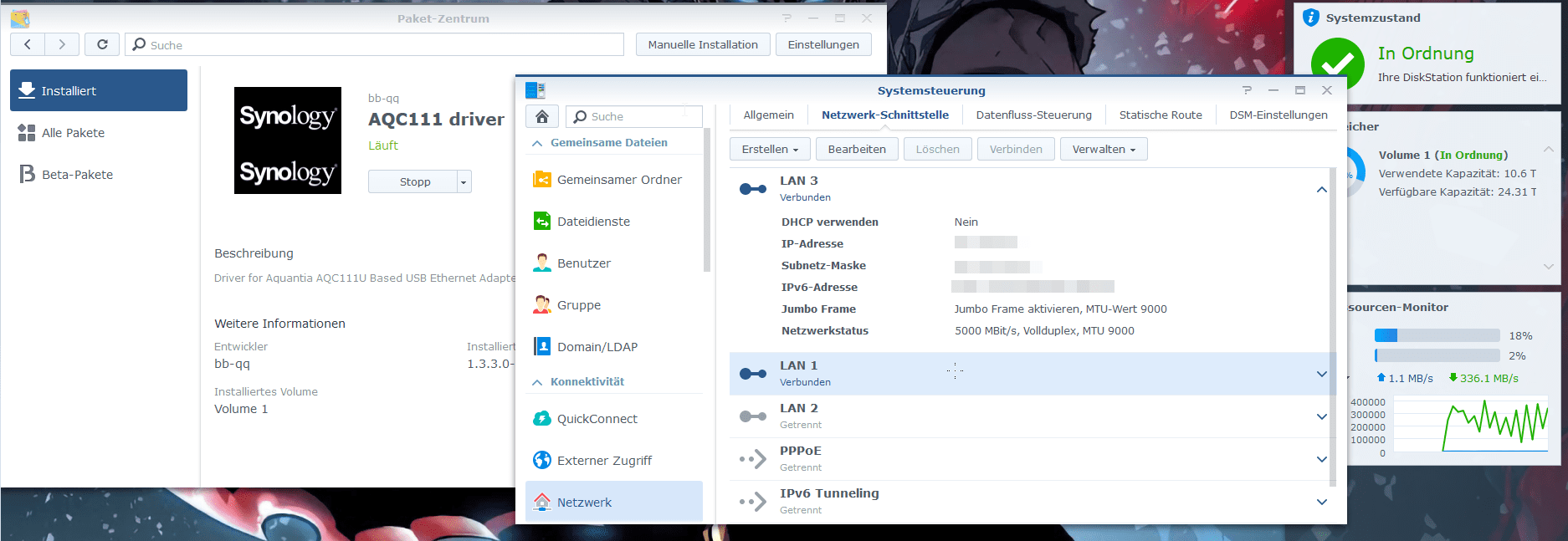Click the Systemsteuerung search field
This screenshot has height=541, width=1568.
[x=634, y=116]
